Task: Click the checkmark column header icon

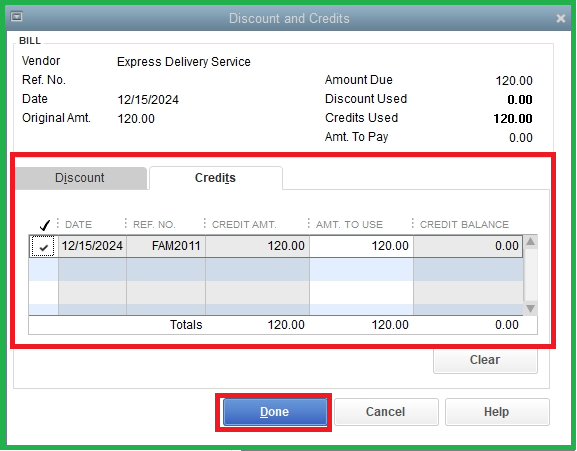Action: (x=45, y=224)
